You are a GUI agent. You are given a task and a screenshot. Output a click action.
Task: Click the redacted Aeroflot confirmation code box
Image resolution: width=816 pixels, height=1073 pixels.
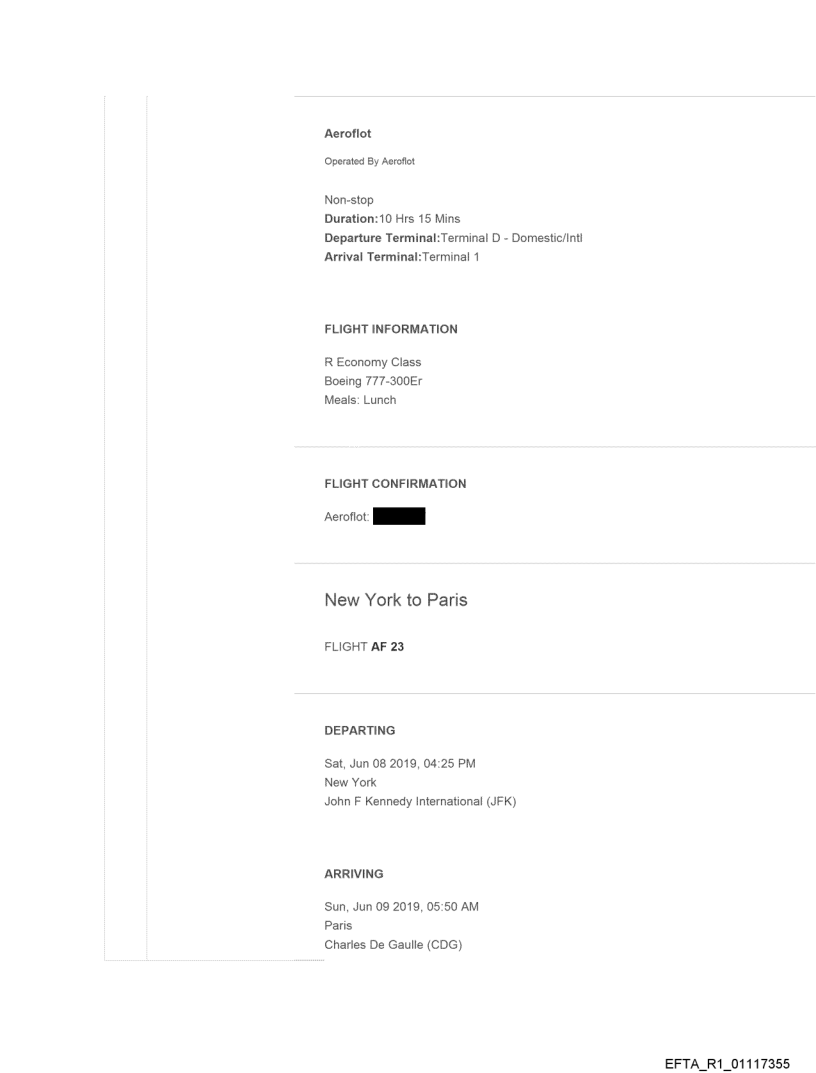399,517
